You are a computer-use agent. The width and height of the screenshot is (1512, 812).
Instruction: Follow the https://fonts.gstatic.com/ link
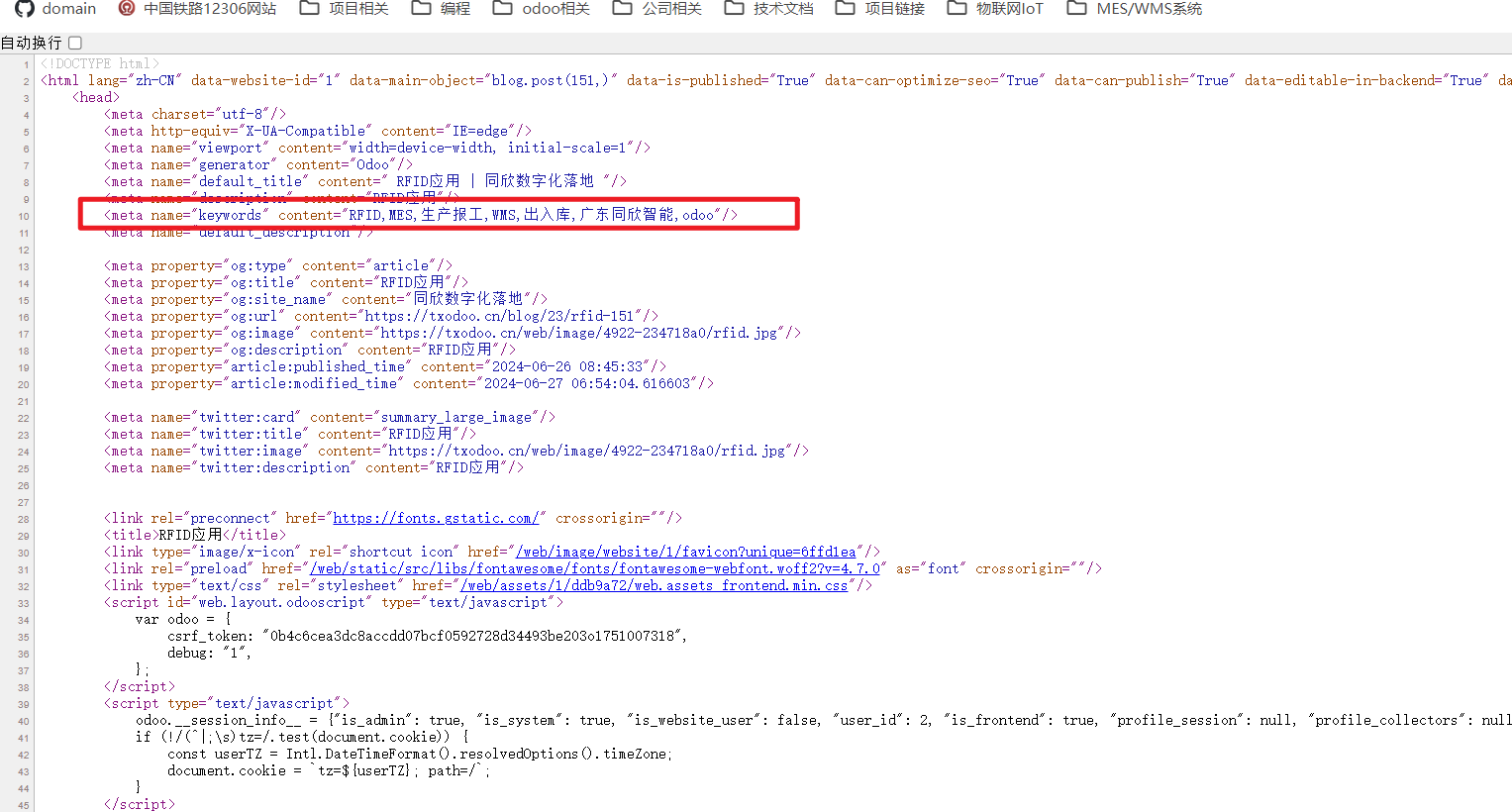[436, 518]
